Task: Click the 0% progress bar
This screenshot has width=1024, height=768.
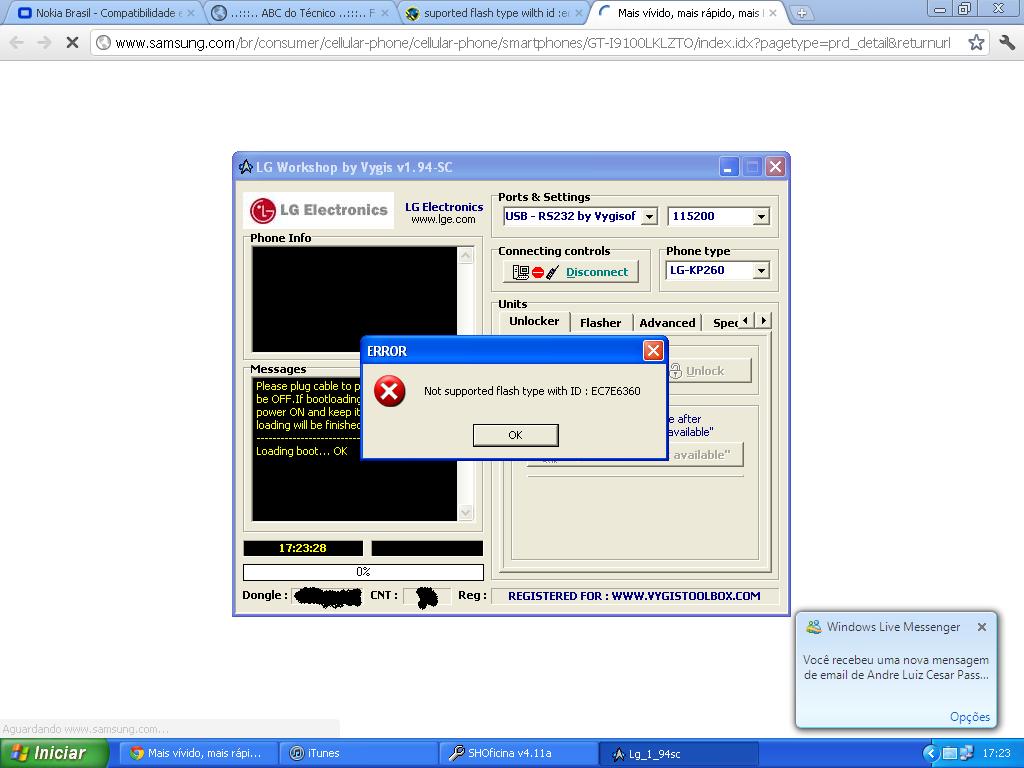Action: (363, 572)
